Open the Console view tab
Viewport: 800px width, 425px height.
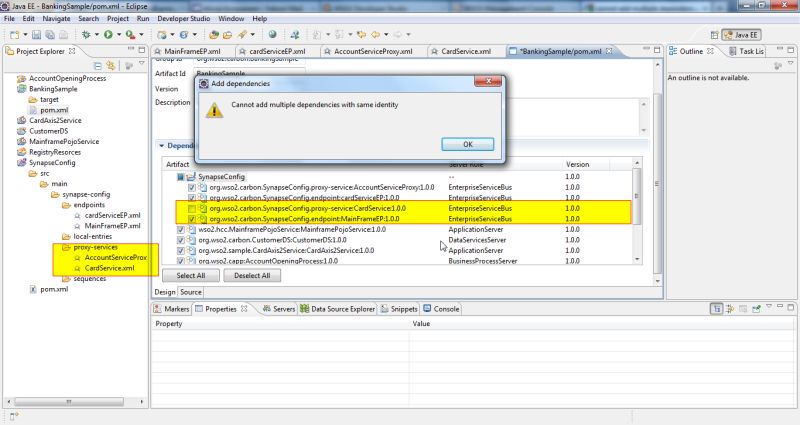pyautogui.click(x=441, y=309)
